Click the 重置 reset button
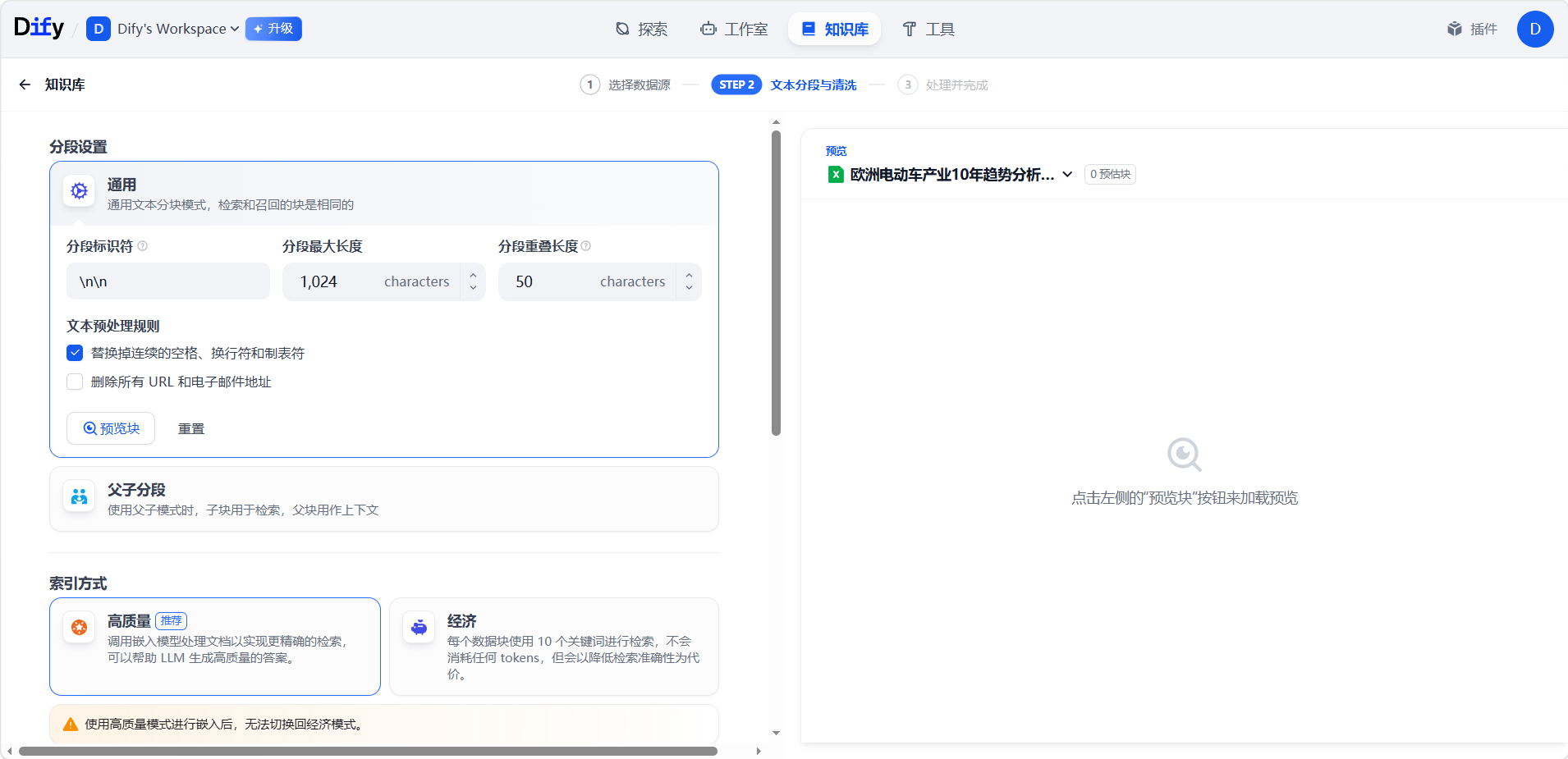 pyautogui.click(x=191, y=428)
